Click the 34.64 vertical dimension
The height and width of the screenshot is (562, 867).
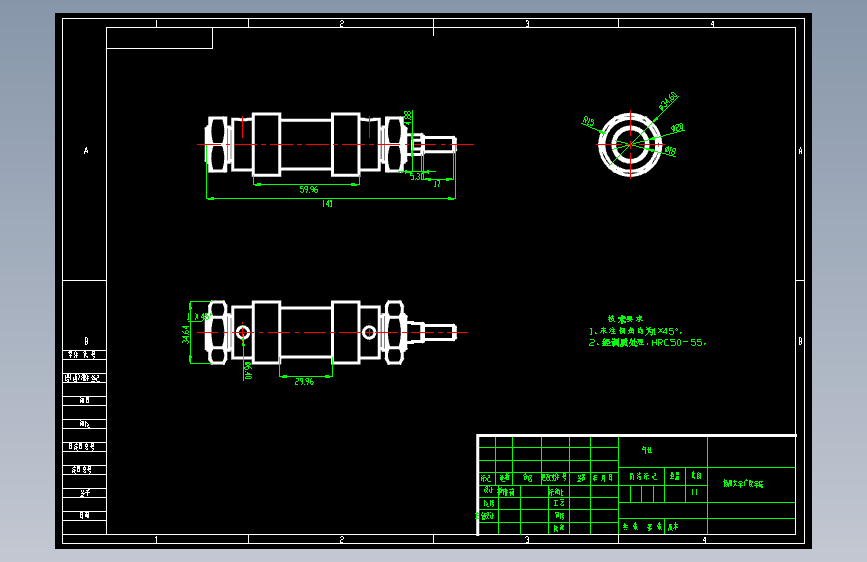click(186, 334)
